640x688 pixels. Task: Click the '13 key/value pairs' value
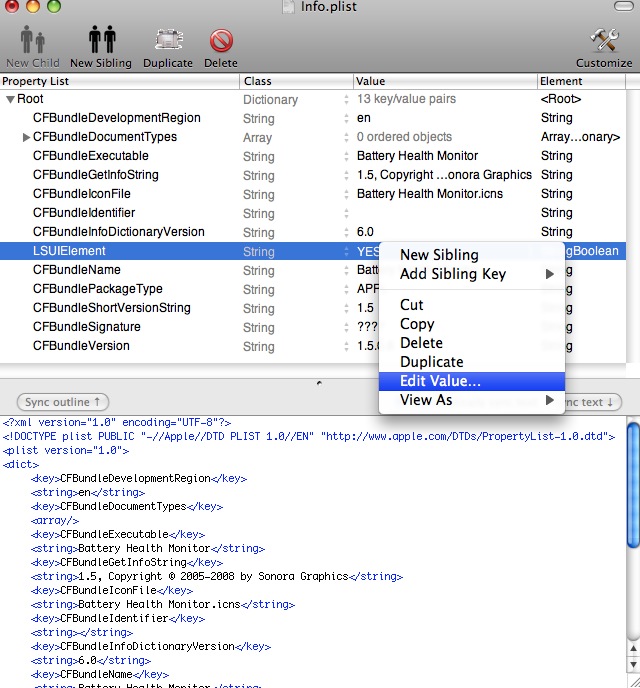tap(406, 99)
